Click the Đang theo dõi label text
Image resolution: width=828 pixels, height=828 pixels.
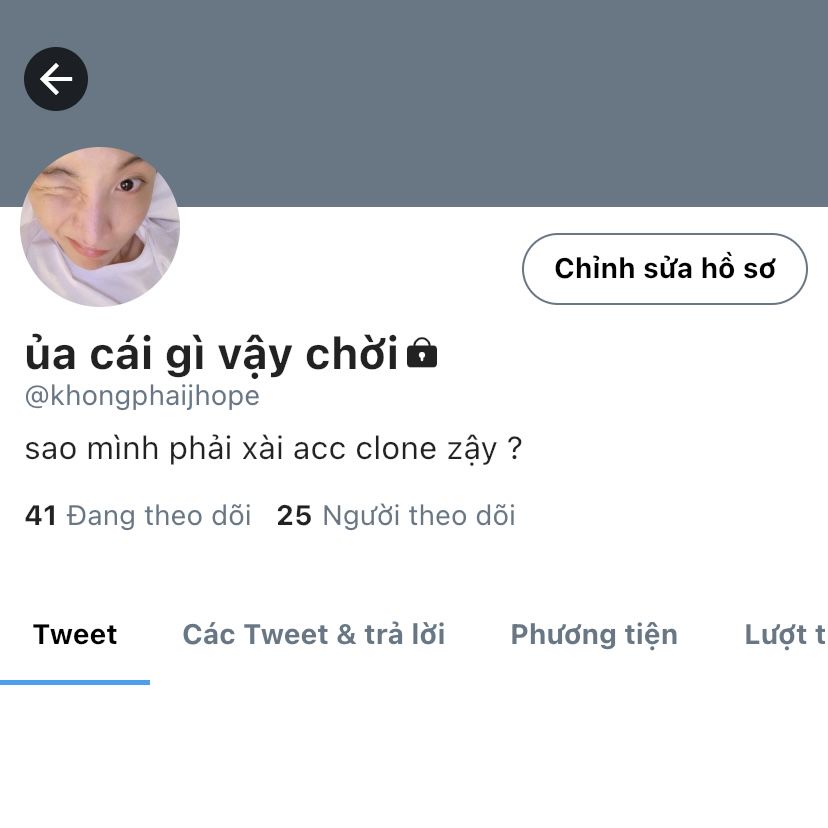pyautogui.click(x=158, y=515)
